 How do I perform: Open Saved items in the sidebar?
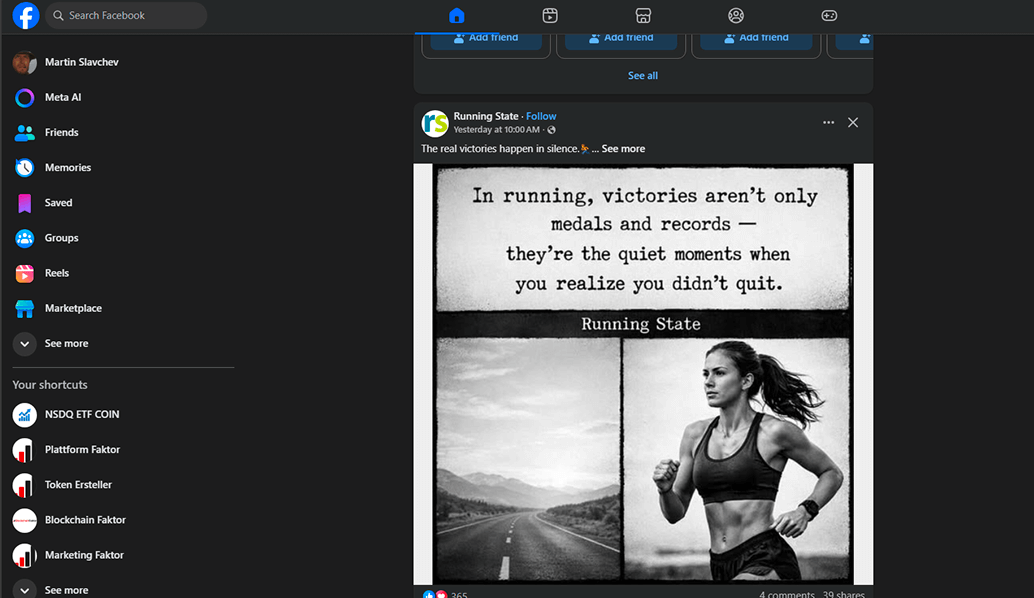coord(58,203)
